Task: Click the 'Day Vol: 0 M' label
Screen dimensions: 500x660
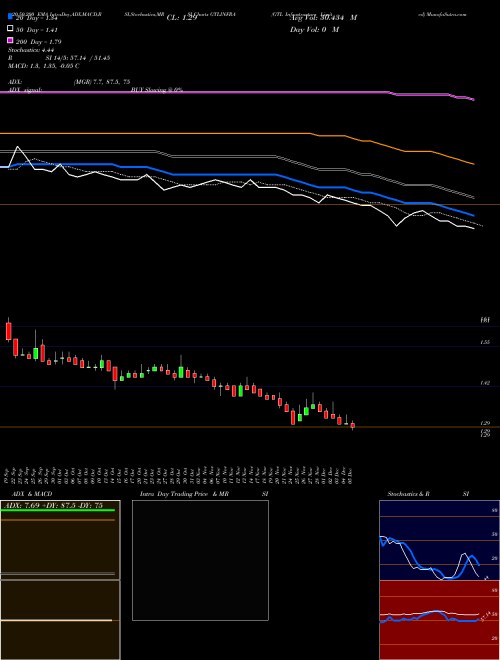Action: 314,29
